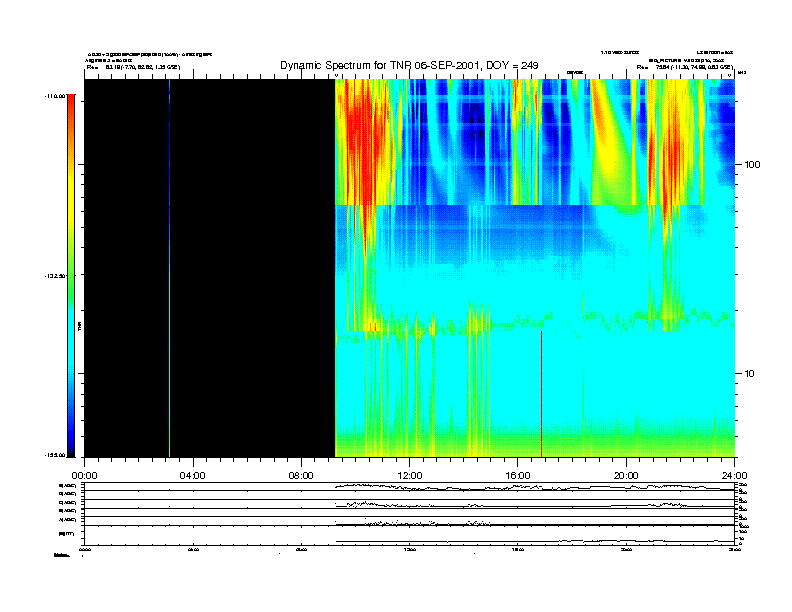Screen dimensions: 792x612
Task: Click the 100 frequency axis label
Action: [752, 165]
